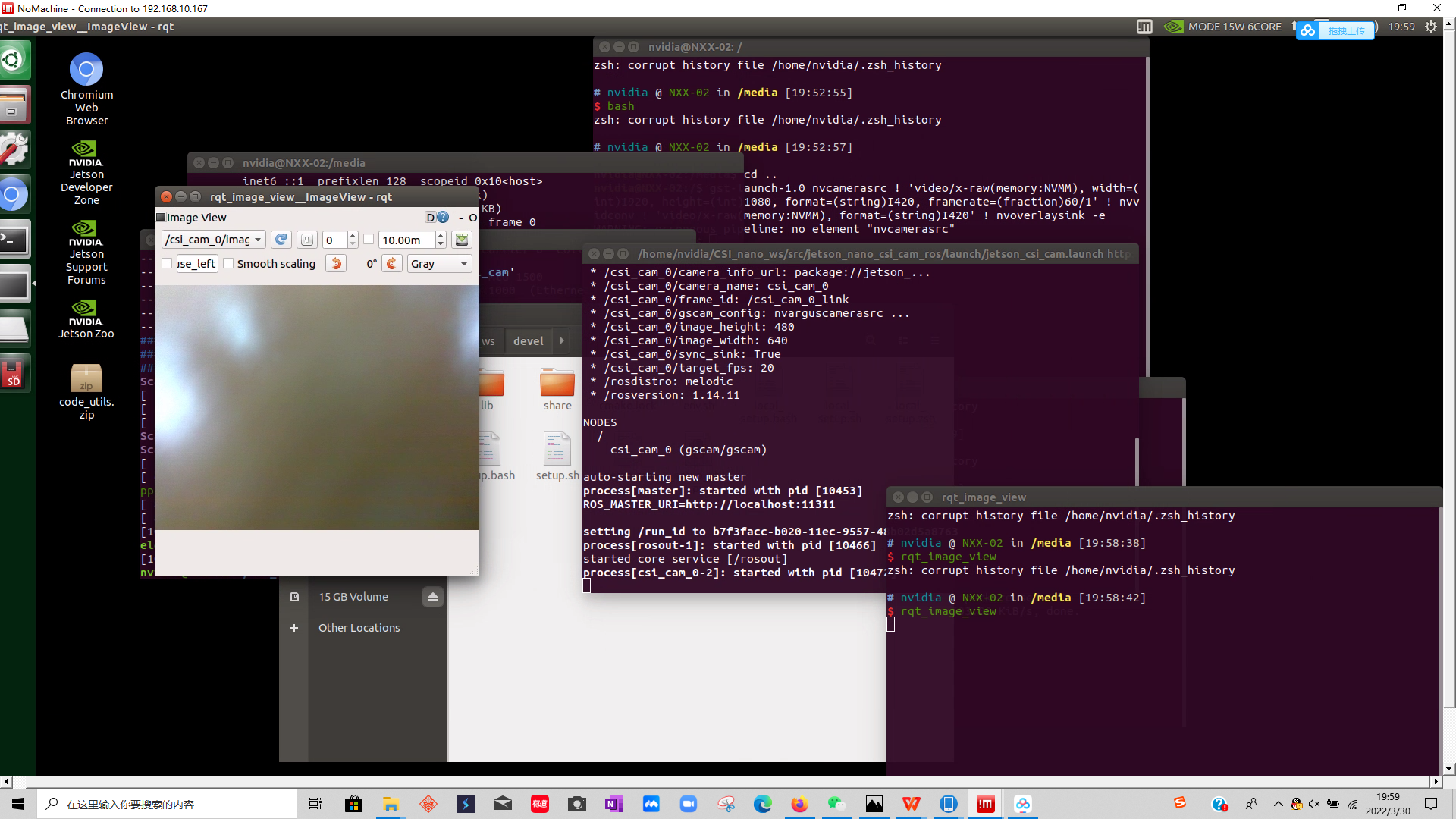Enable Smooth scaling checkbox

228,263
